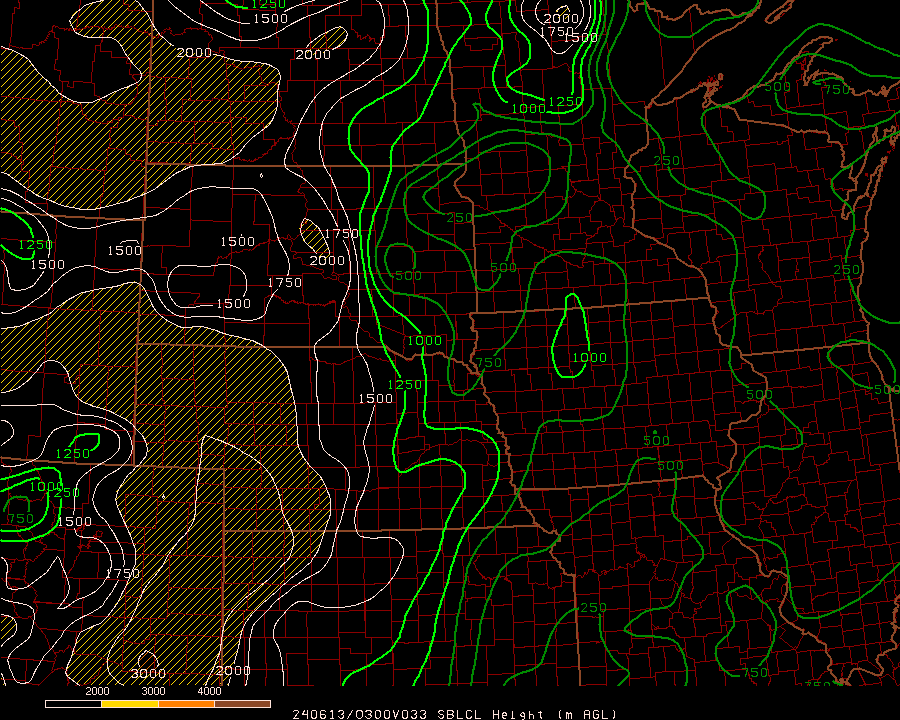Click the 1000 label inside the central oval contour

[x=588, y=357]
